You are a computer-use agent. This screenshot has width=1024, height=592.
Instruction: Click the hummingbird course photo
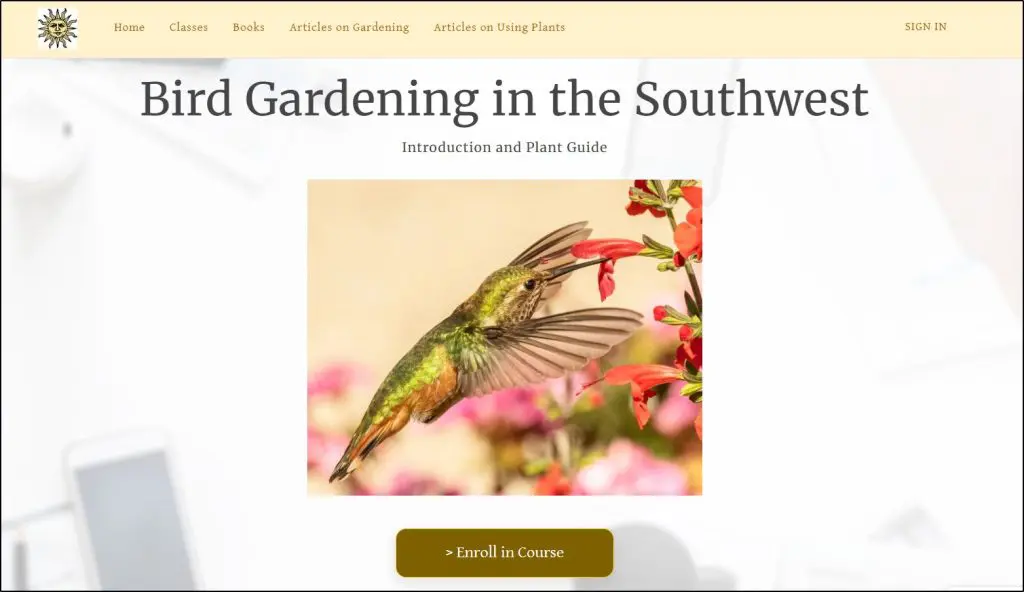pyautogui.click(x=505, y=337)
